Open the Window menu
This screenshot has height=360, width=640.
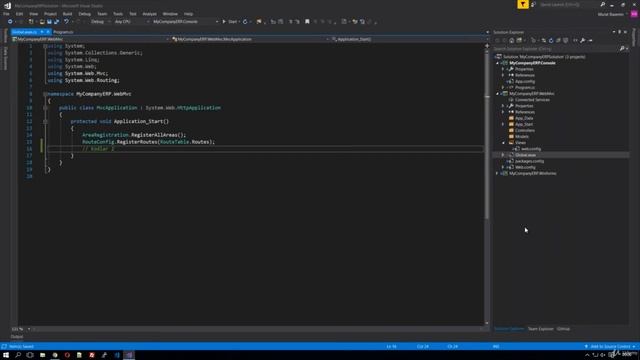[x=170, y=14]
